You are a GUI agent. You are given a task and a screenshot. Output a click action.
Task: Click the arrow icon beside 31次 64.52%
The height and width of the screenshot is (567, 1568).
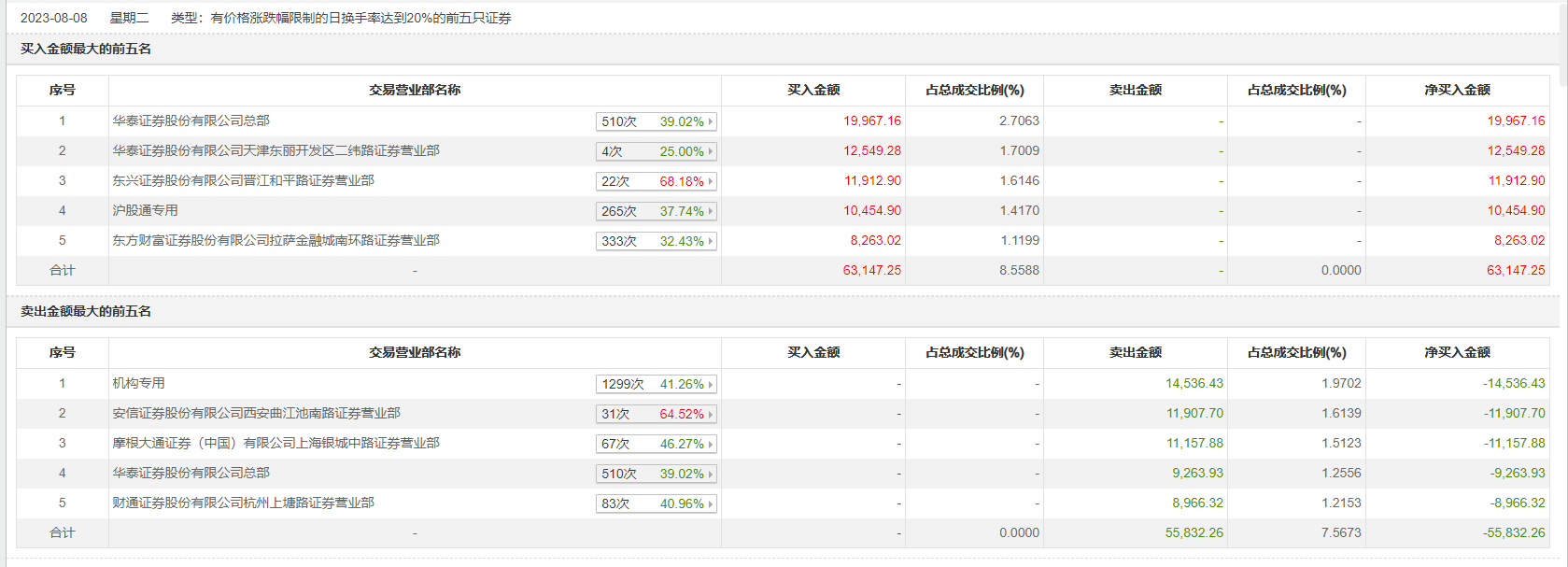711,414
